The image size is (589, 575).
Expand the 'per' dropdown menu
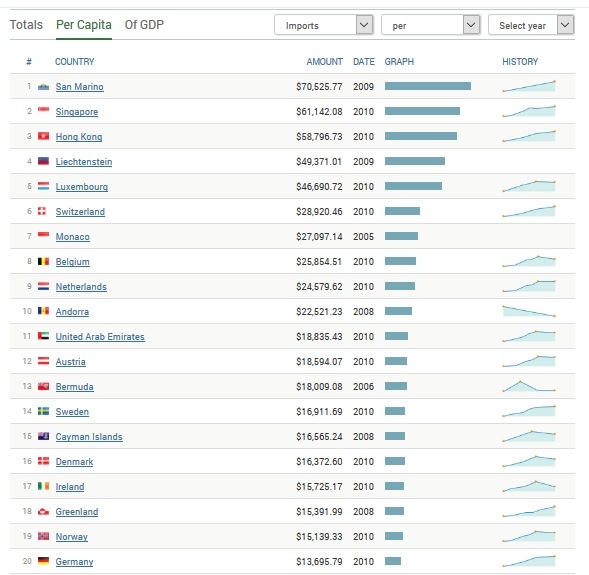point(430,25)
